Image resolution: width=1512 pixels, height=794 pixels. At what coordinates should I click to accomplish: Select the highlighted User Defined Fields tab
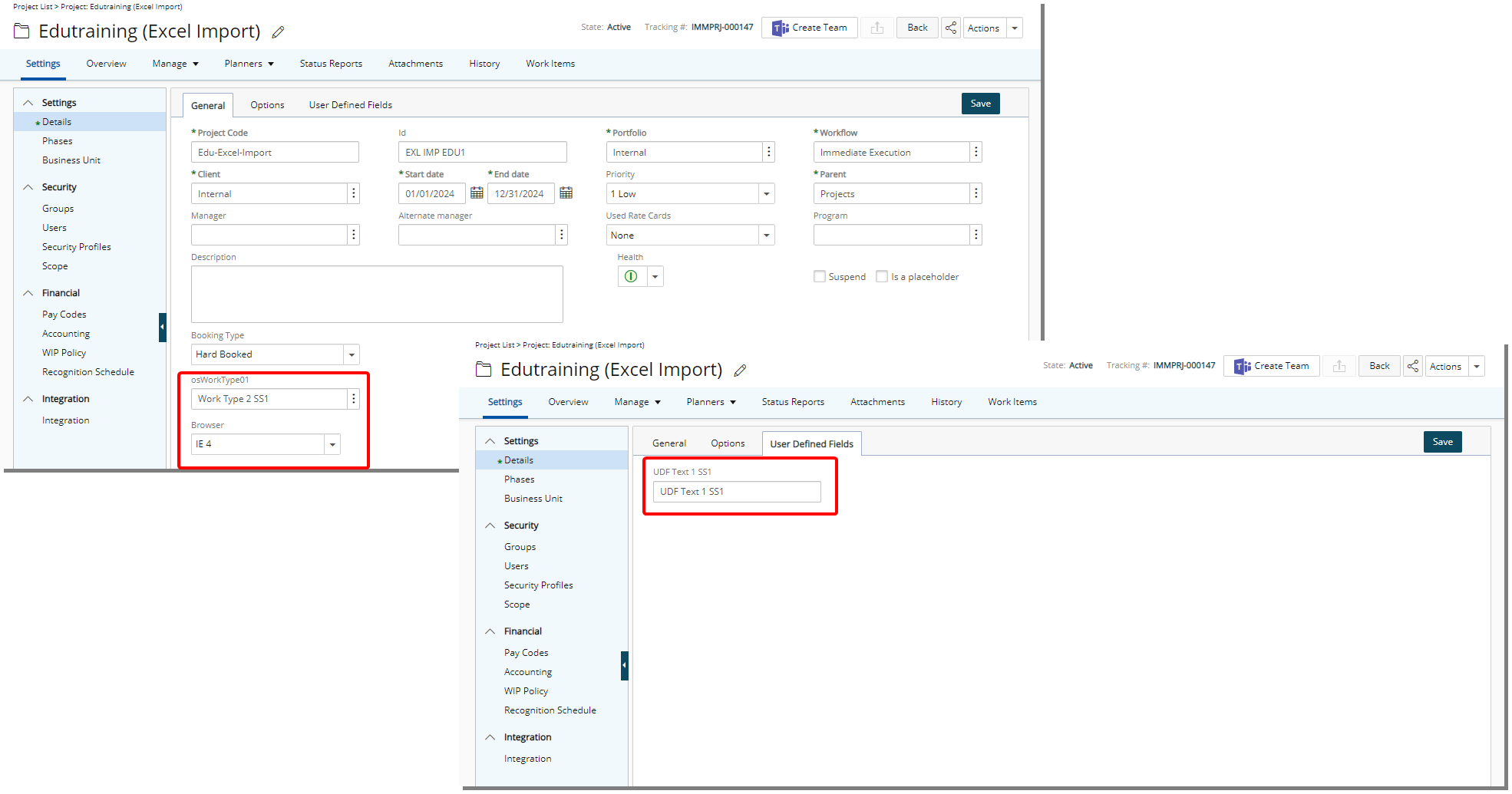coord(811,443)
